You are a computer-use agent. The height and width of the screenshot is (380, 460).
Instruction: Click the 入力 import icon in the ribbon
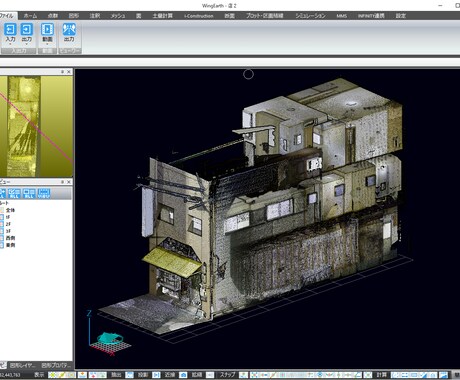[x=10, y=29]
